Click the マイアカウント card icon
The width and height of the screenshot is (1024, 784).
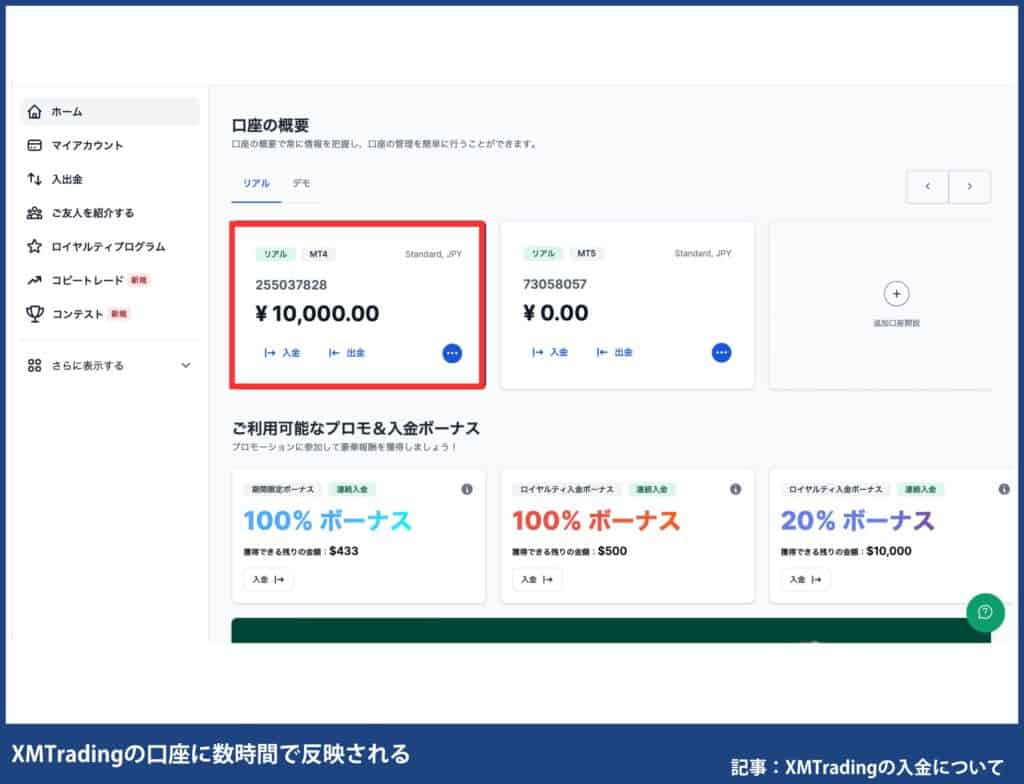click(x=35, y=145)
